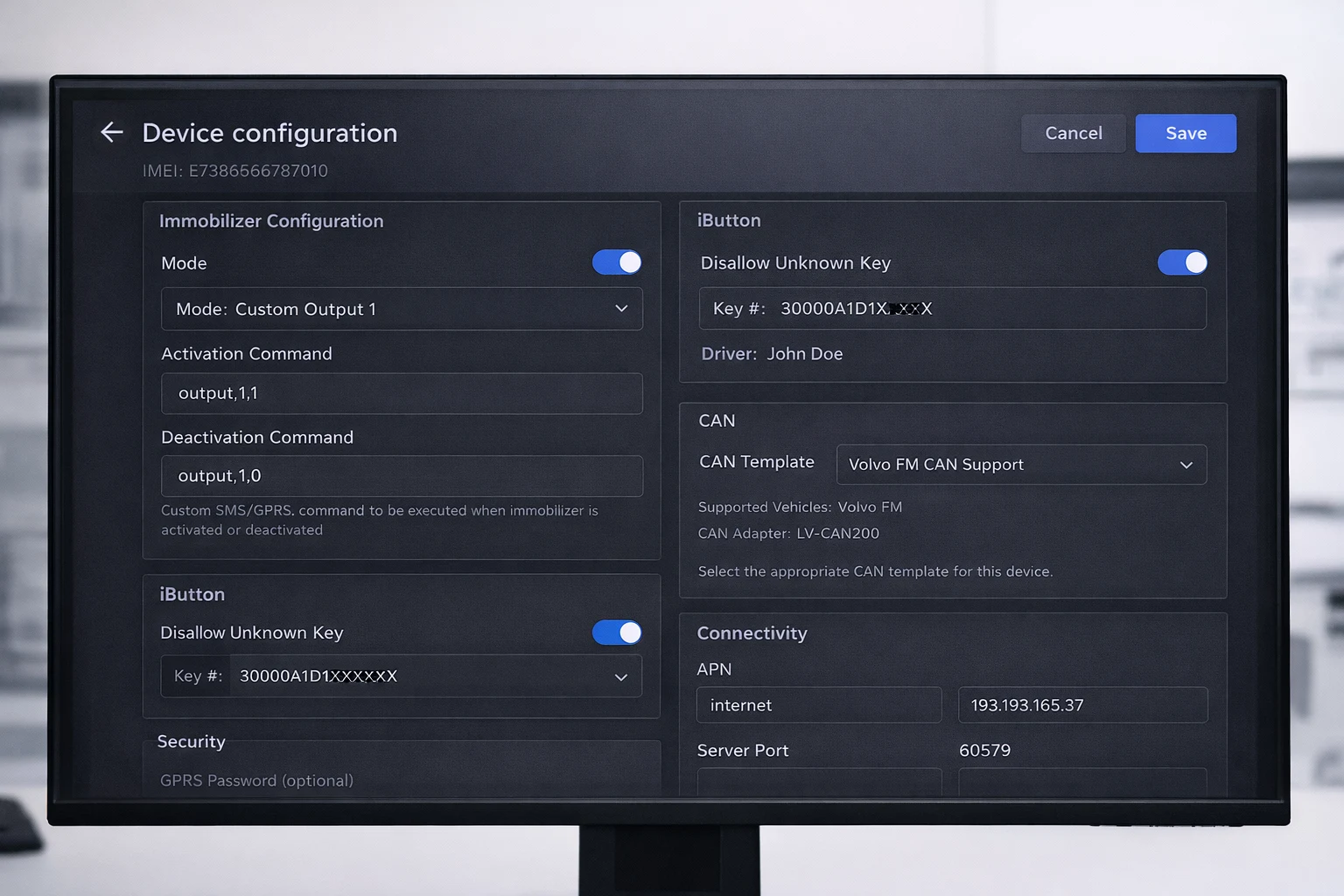Expand the CAN Template dropdown
The width and height of the screenshot is (1344, 896).
[1020, 465]
